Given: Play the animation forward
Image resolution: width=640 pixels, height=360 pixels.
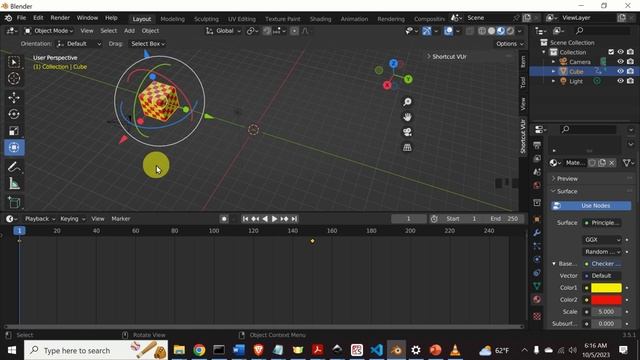Looking at the screenshot, I should coord(274,219).
